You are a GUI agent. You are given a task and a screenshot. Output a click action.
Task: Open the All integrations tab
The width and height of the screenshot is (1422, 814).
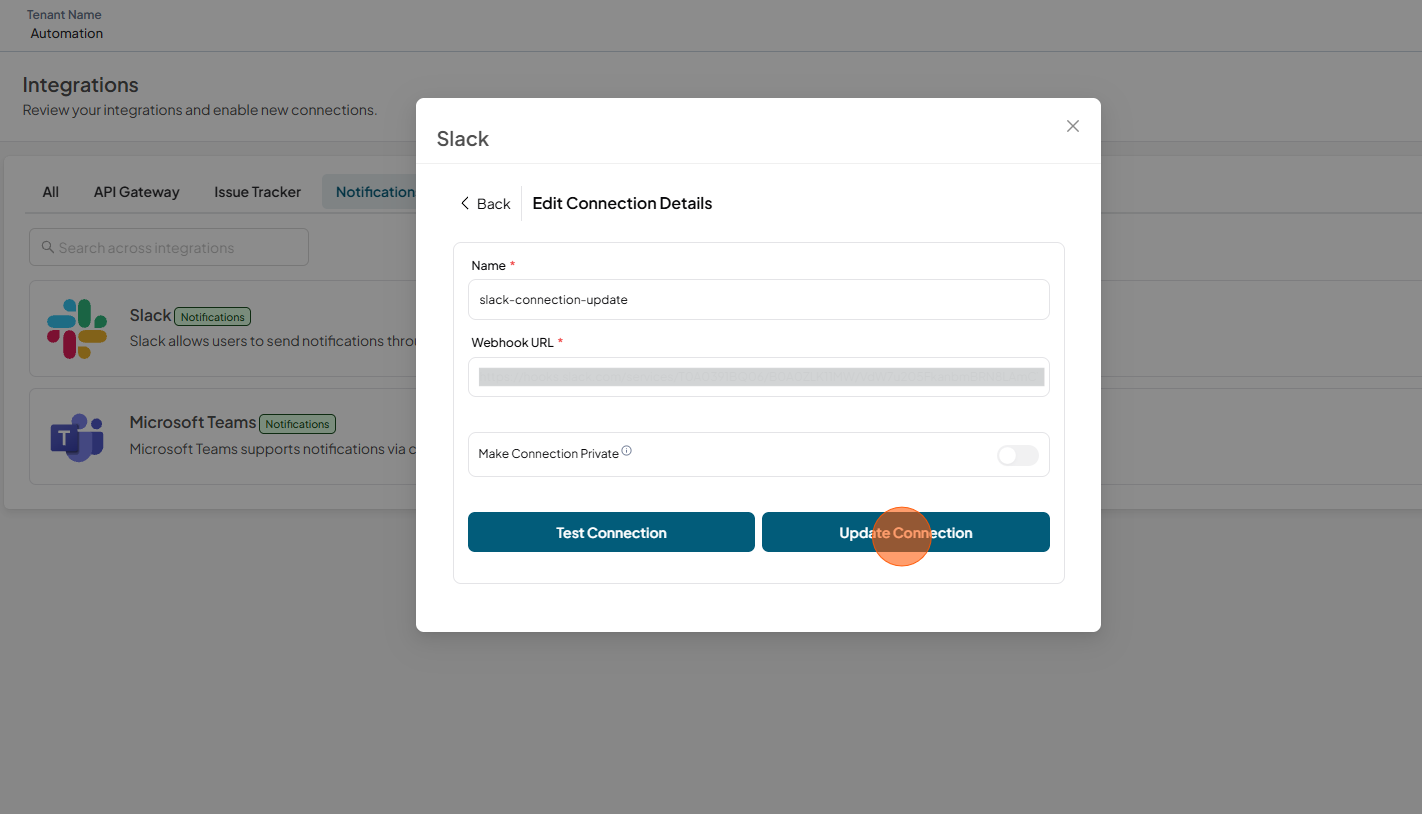click(x=51, y=192)
